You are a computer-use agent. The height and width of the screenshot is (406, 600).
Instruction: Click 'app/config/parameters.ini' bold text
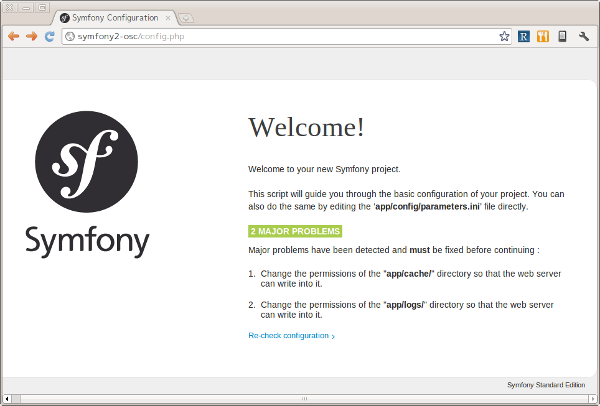click(427, 207)
